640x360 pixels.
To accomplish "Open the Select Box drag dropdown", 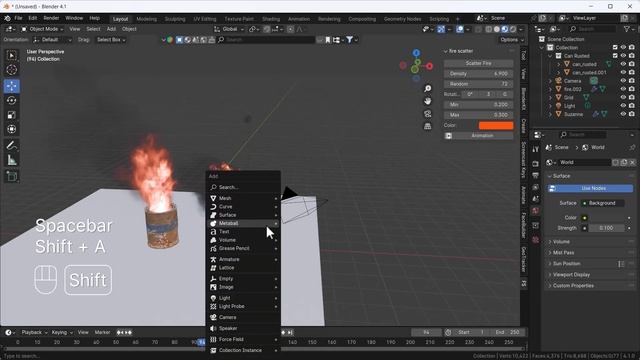I will point(111,40).
